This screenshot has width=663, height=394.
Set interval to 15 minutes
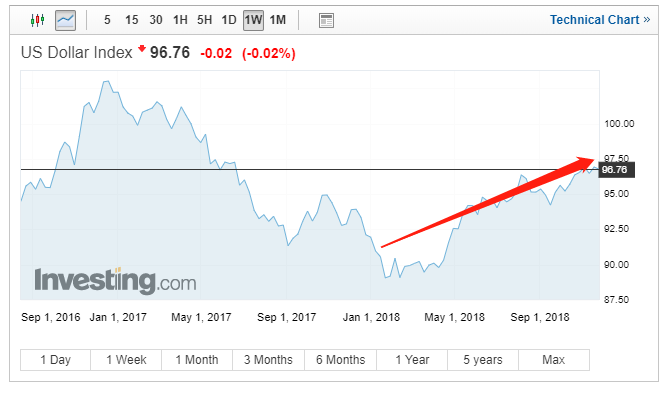coord(132,20)
